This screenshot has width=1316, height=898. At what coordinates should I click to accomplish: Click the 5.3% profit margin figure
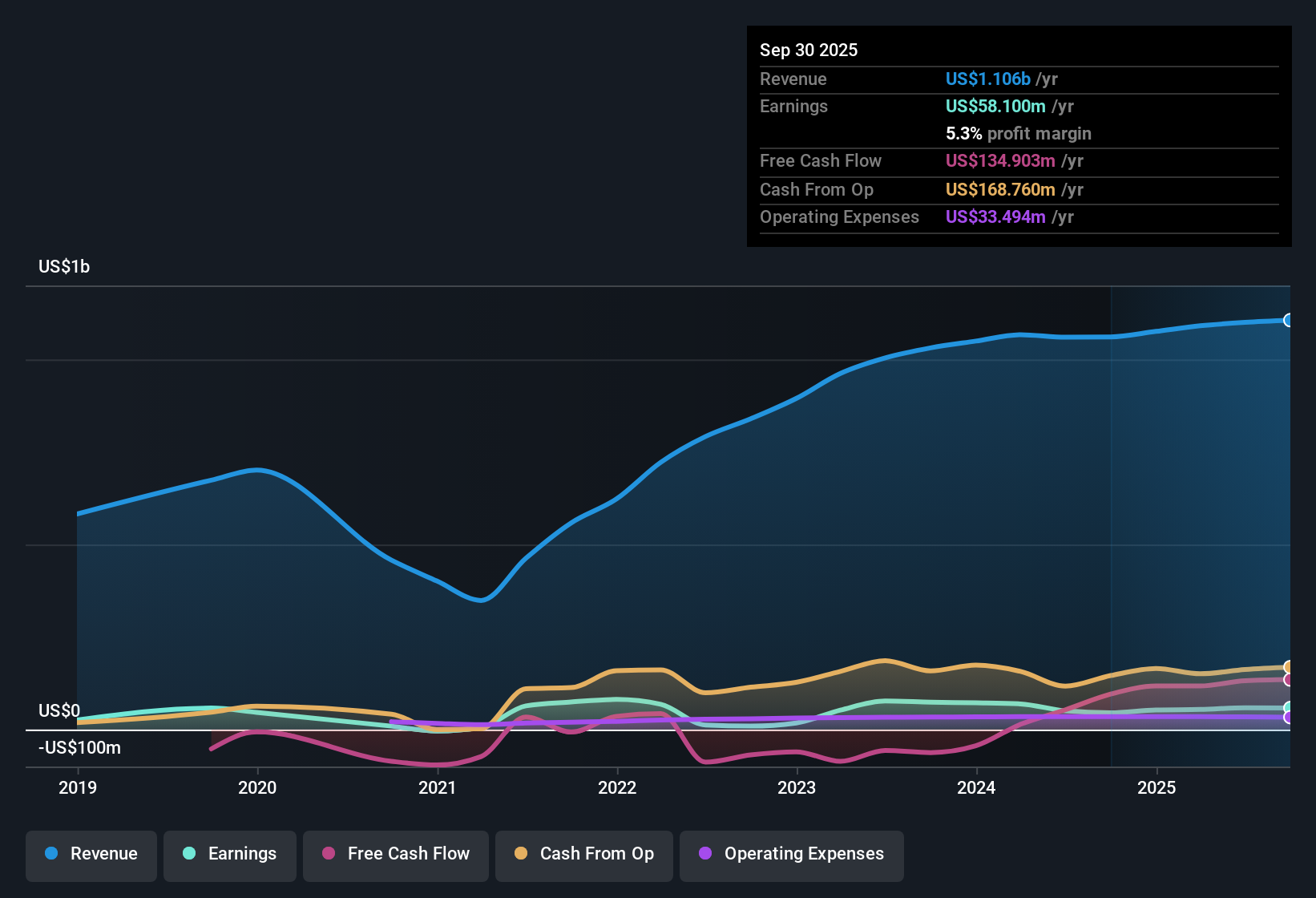pyautogui.click(x=963, y=134)
